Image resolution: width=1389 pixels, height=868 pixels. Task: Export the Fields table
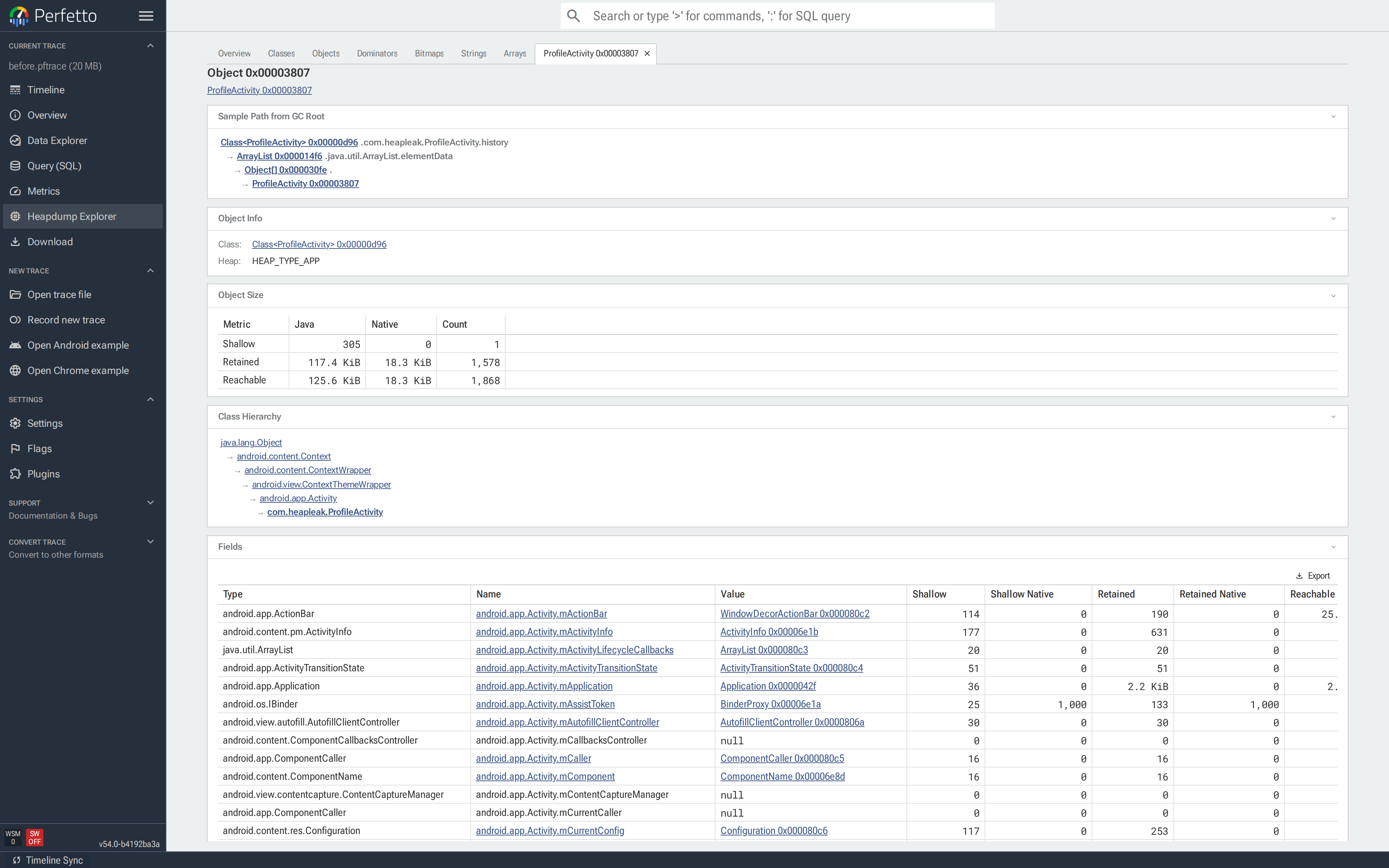coord(1314,575)
